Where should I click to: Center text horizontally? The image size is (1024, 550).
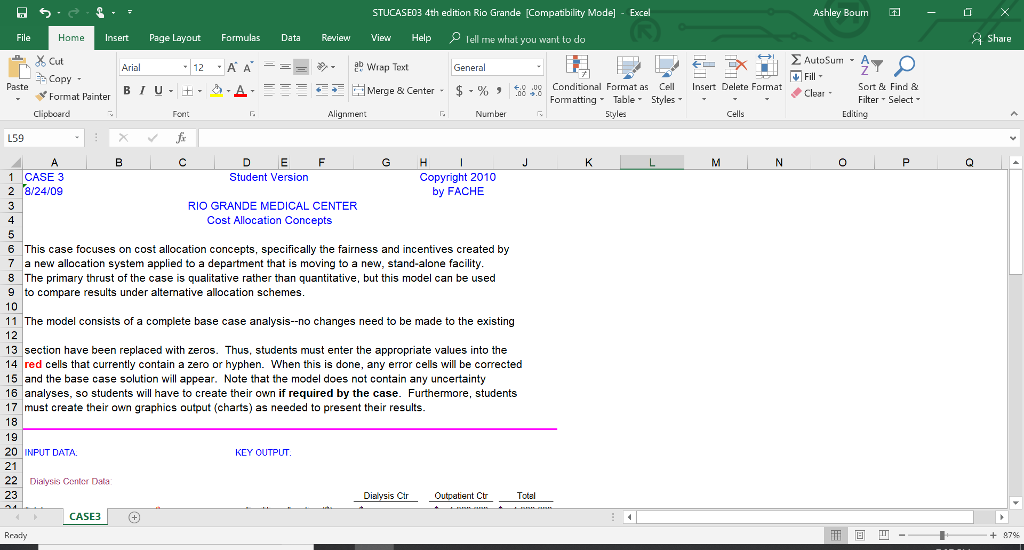(285, 91)
